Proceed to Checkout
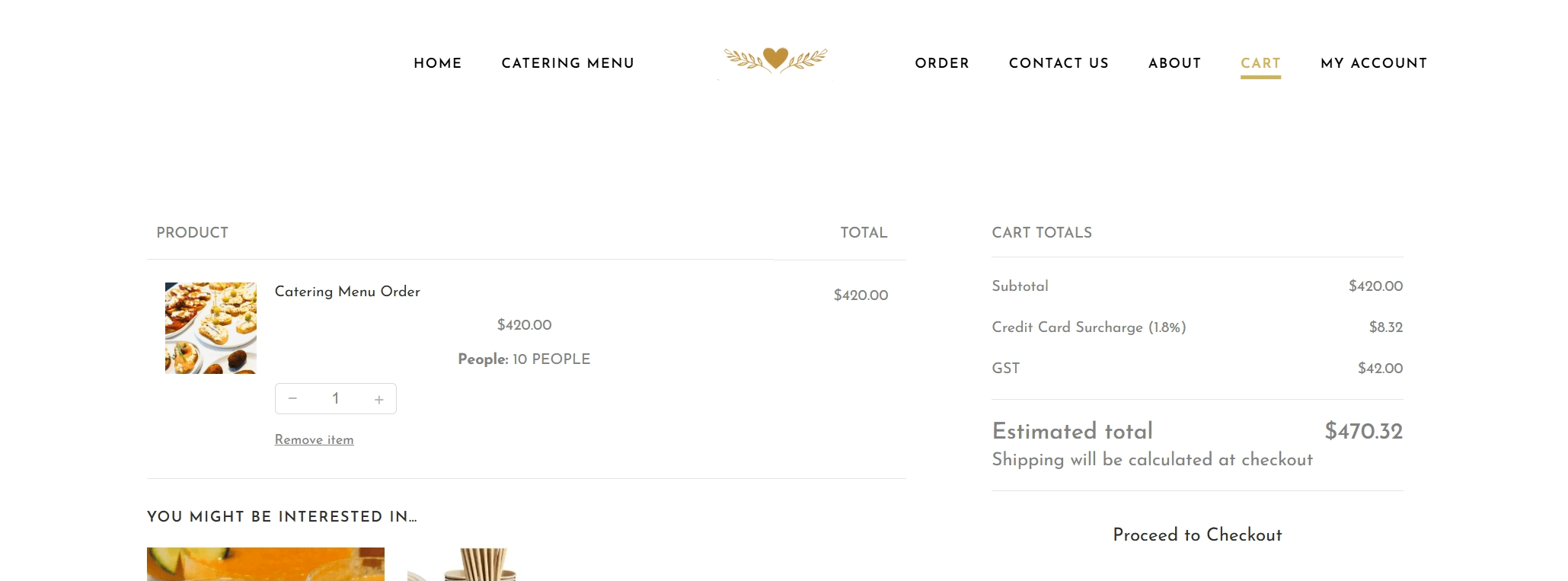 (1197, 535)
